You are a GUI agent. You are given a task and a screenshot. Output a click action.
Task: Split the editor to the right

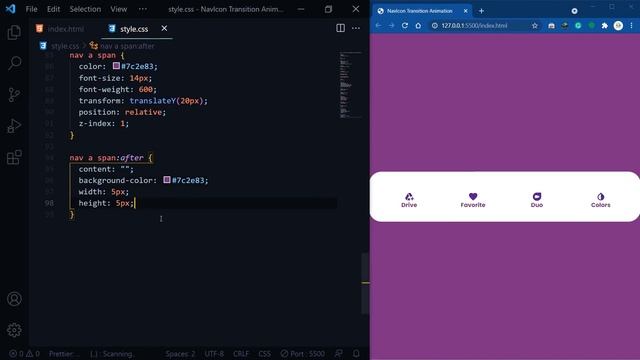[x=340, y=28]
